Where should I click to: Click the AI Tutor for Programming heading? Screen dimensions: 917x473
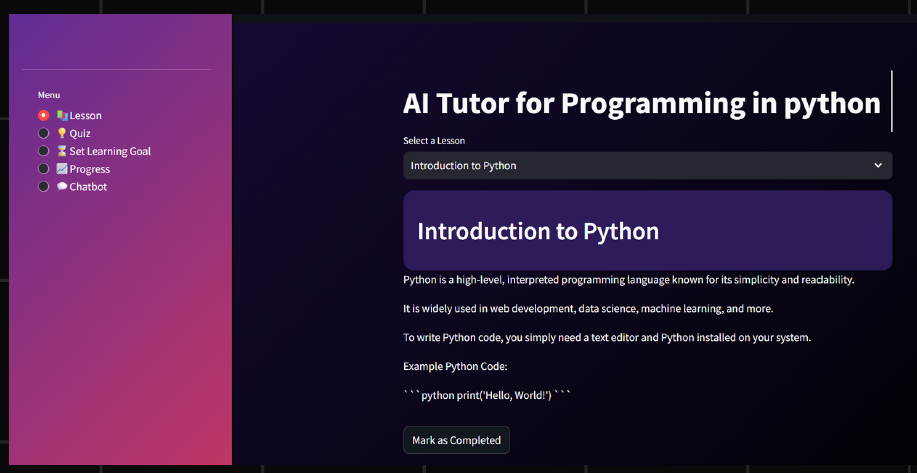pos(642,104)
